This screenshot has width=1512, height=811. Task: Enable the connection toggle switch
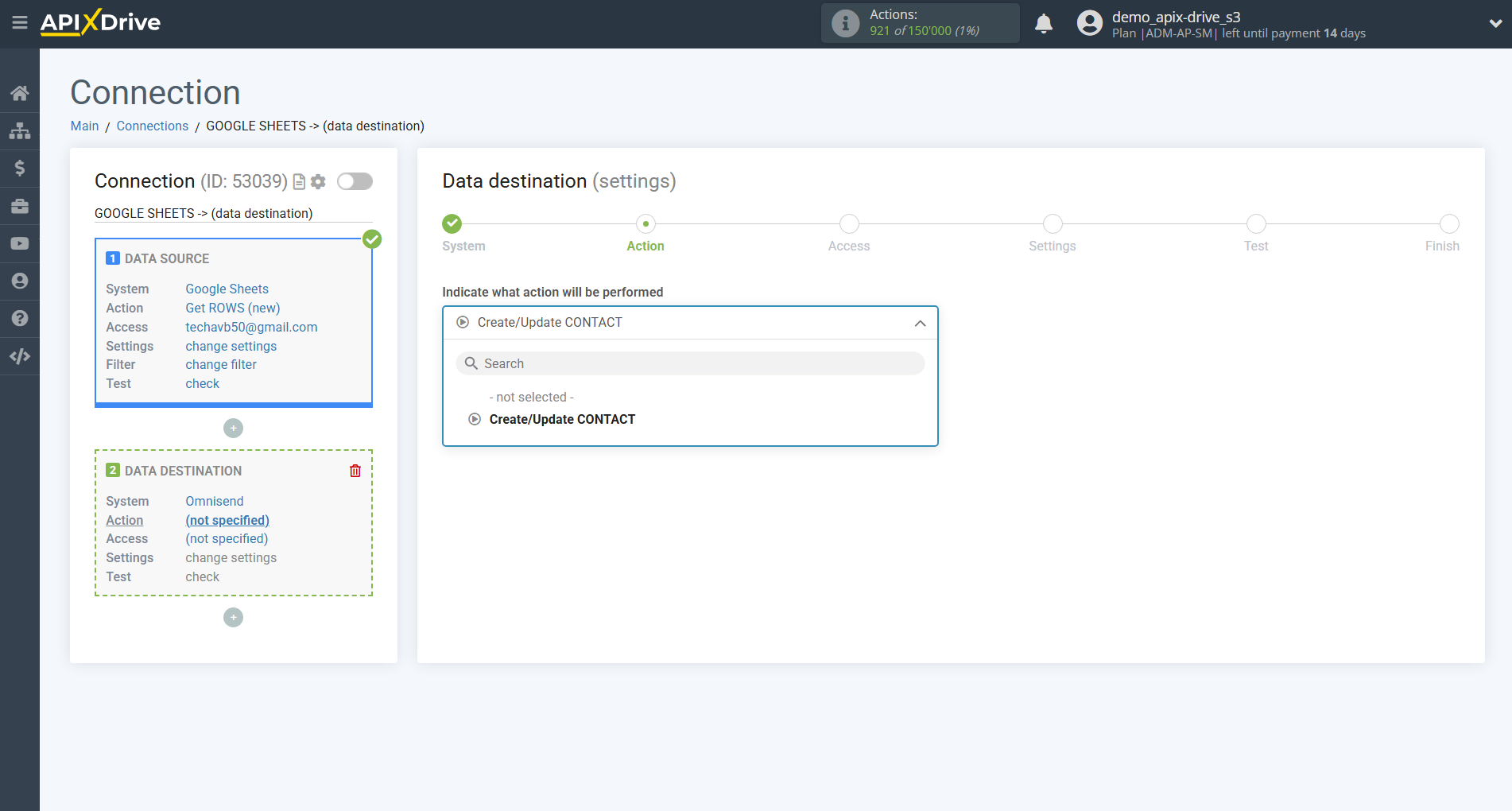tap(355, 181)
